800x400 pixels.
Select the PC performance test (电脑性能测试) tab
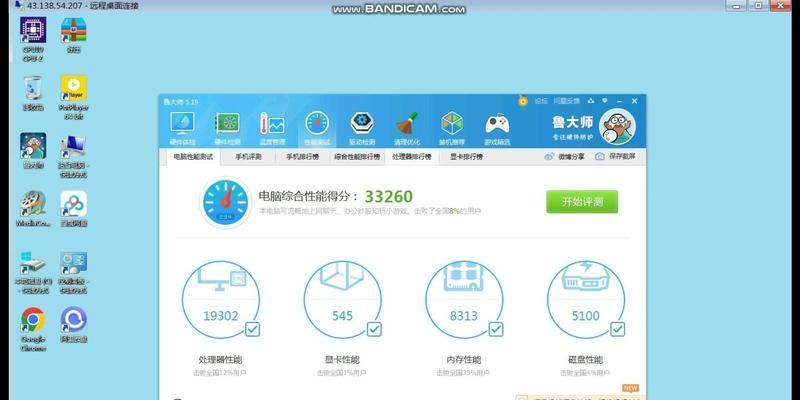tap(193, 157)
